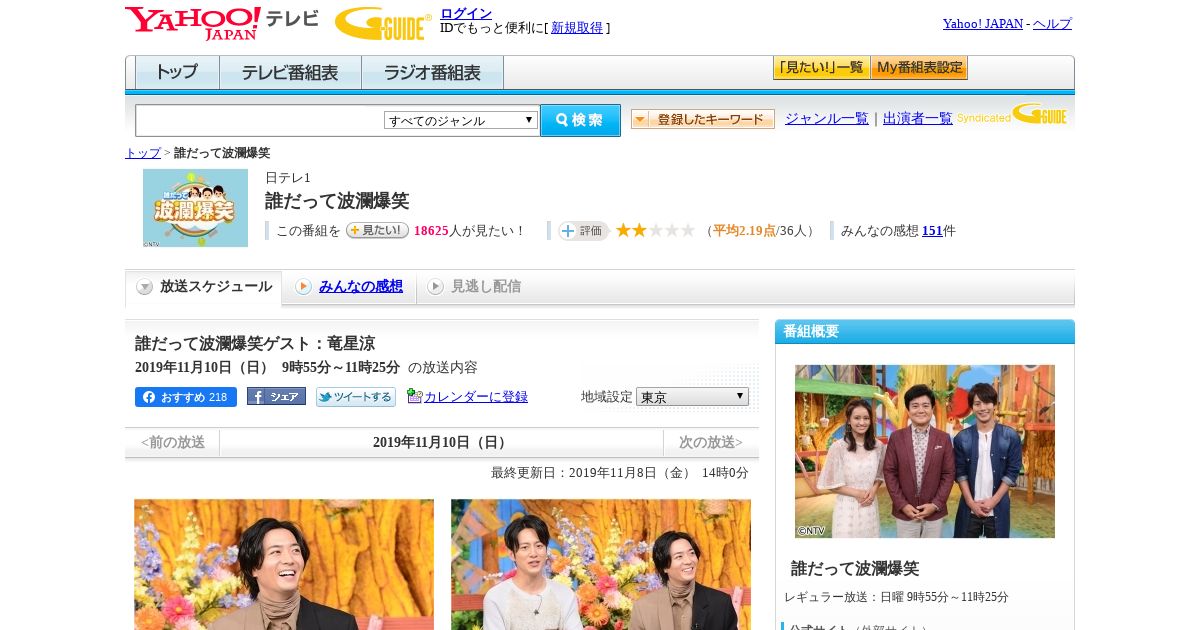Click the star rating display
The image size is (1200, 630).
pos(655,231)
